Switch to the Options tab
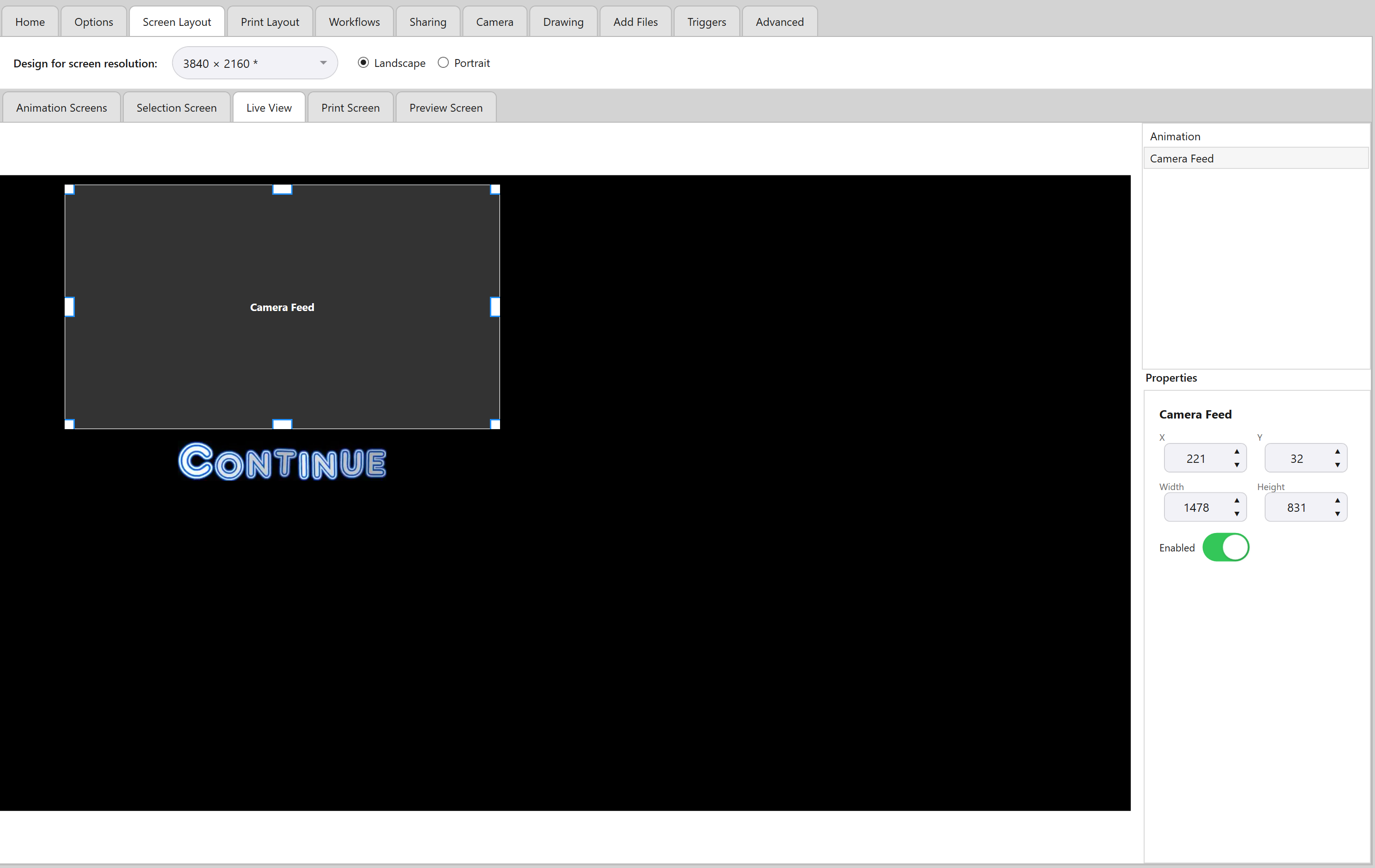 pos(94,22)
